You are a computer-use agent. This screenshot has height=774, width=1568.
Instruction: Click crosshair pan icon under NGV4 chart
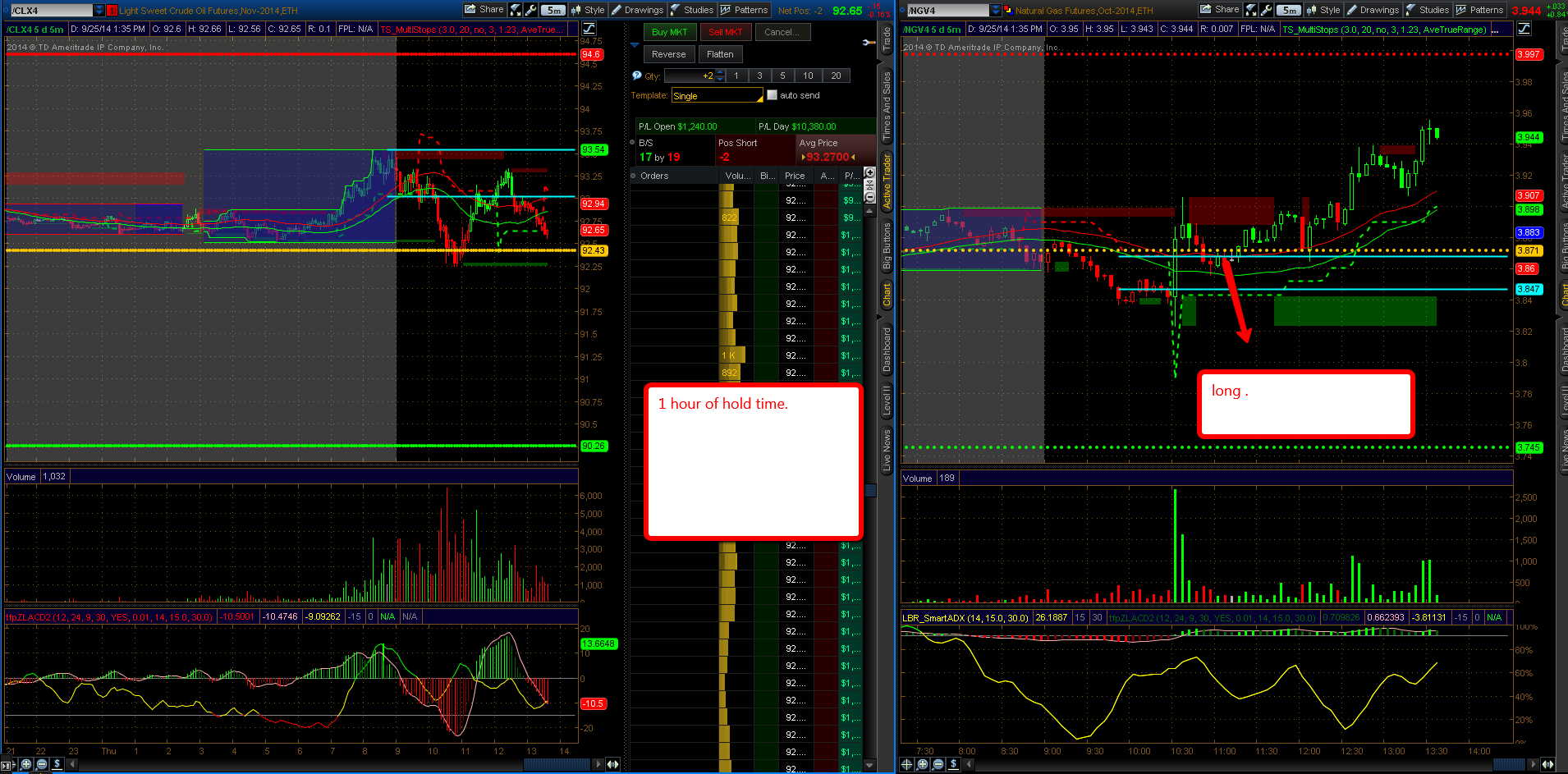907,764
